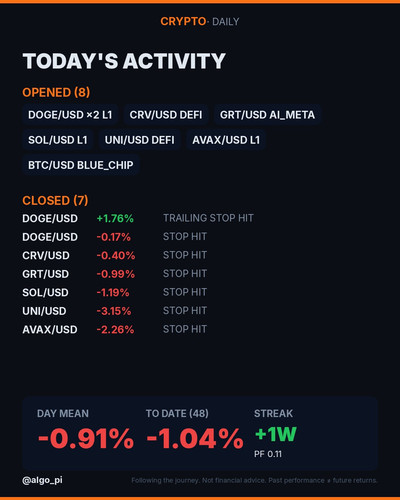
Task: Click the +1W streak value
Action: [x=275, y=434]
